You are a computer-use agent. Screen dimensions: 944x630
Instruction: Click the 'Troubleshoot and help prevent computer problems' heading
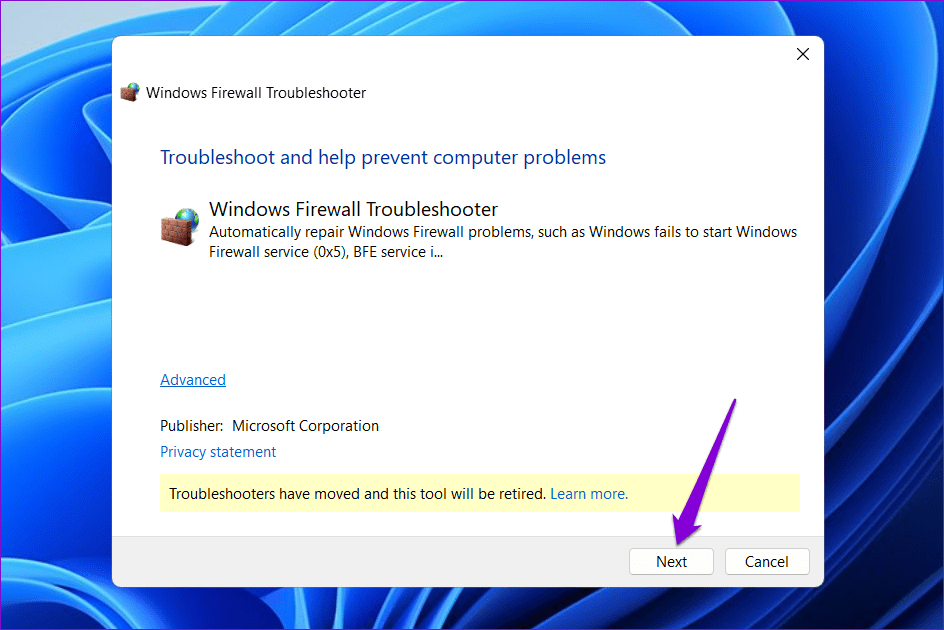click(x=383, y=157)
